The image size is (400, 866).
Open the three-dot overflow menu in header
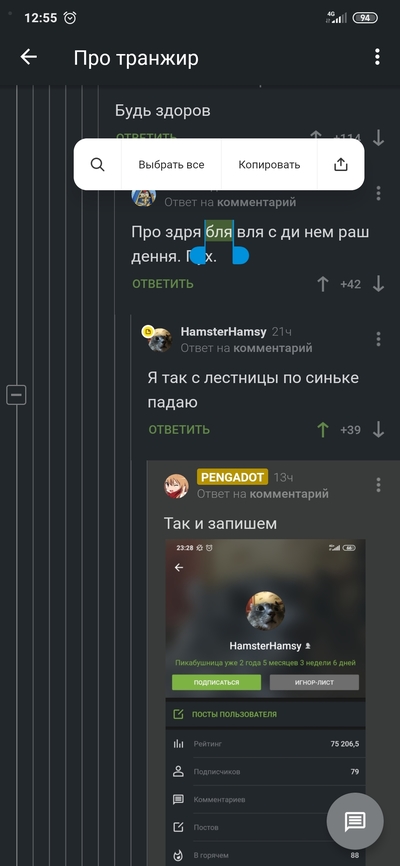click(x=377, y=57)
